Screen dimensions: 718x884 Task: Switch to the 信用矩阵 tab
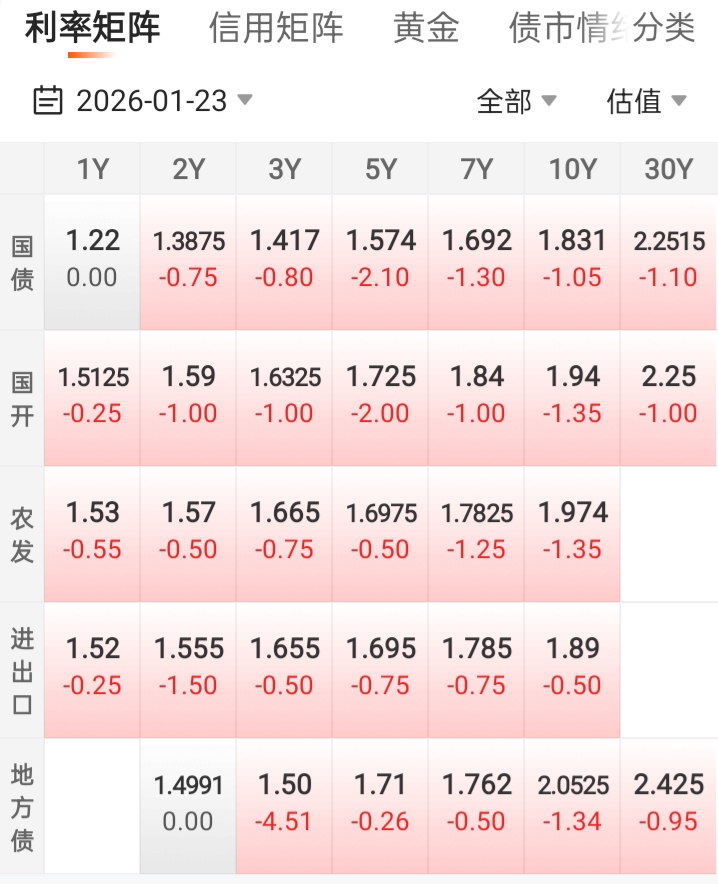276,28
